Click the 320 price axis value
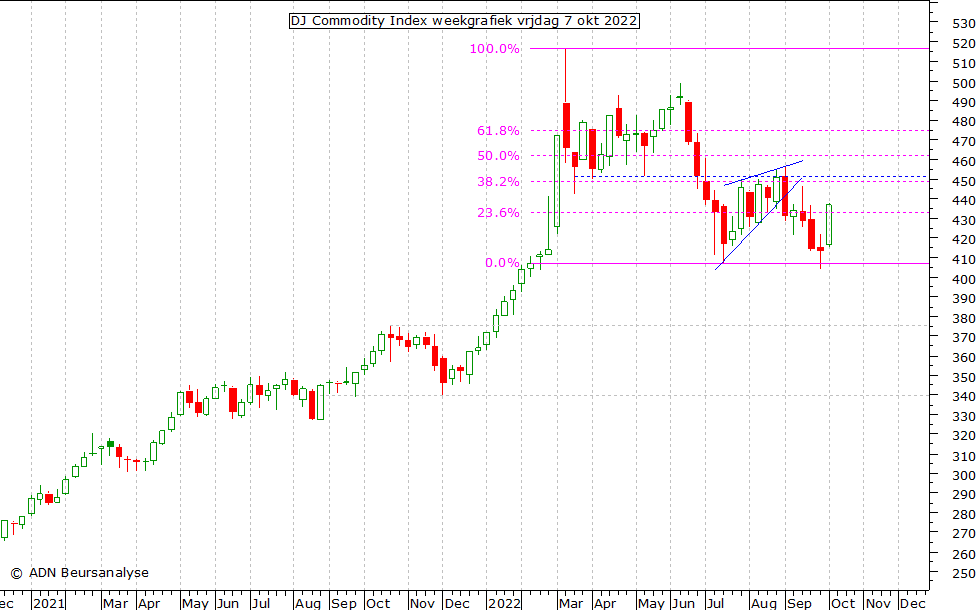The image size is (980, 610). pos(964,436)
